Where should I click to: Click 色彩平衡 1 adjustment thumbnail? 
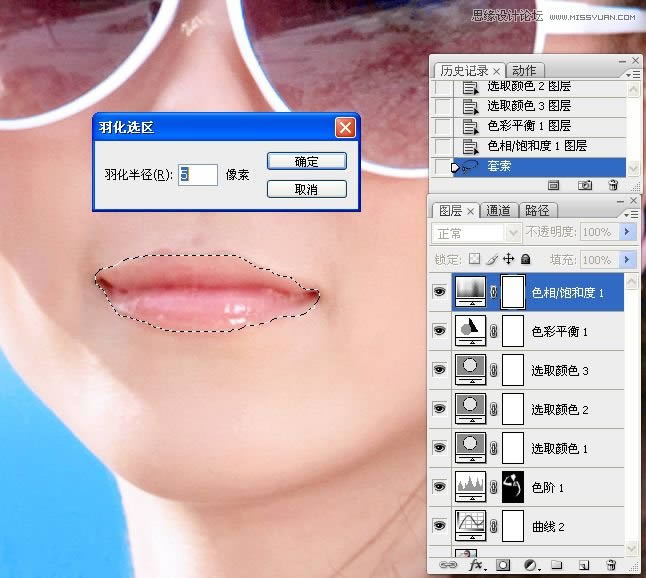click(x=470, y=331)
